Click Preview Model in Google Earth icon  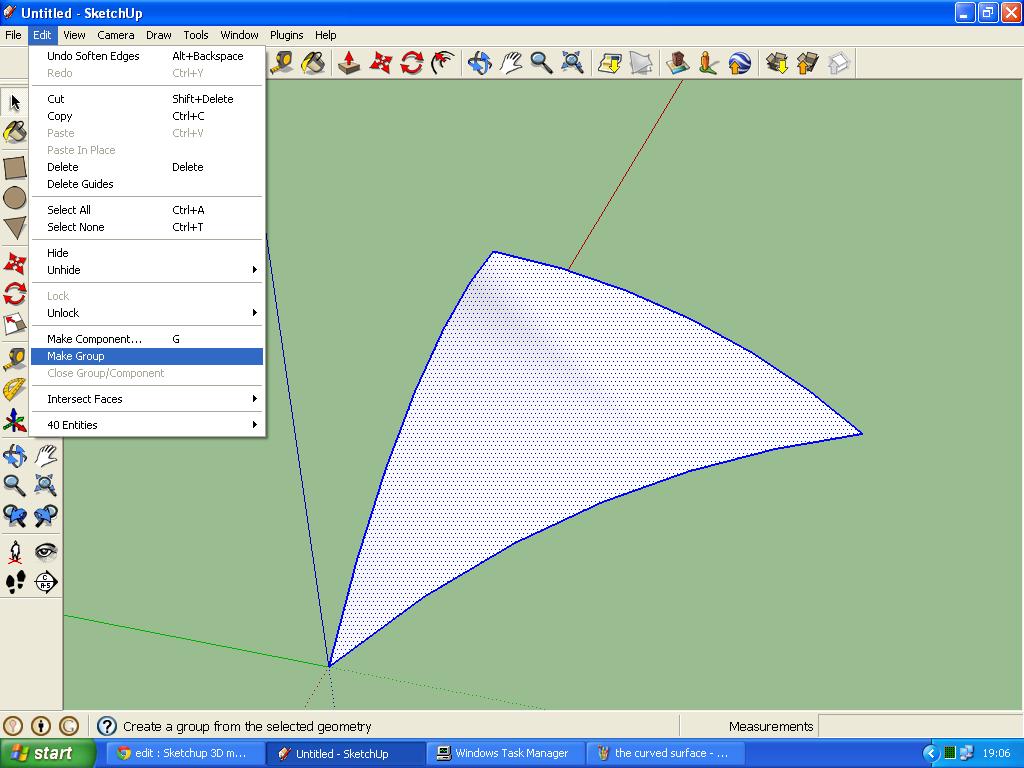[739, 63]
